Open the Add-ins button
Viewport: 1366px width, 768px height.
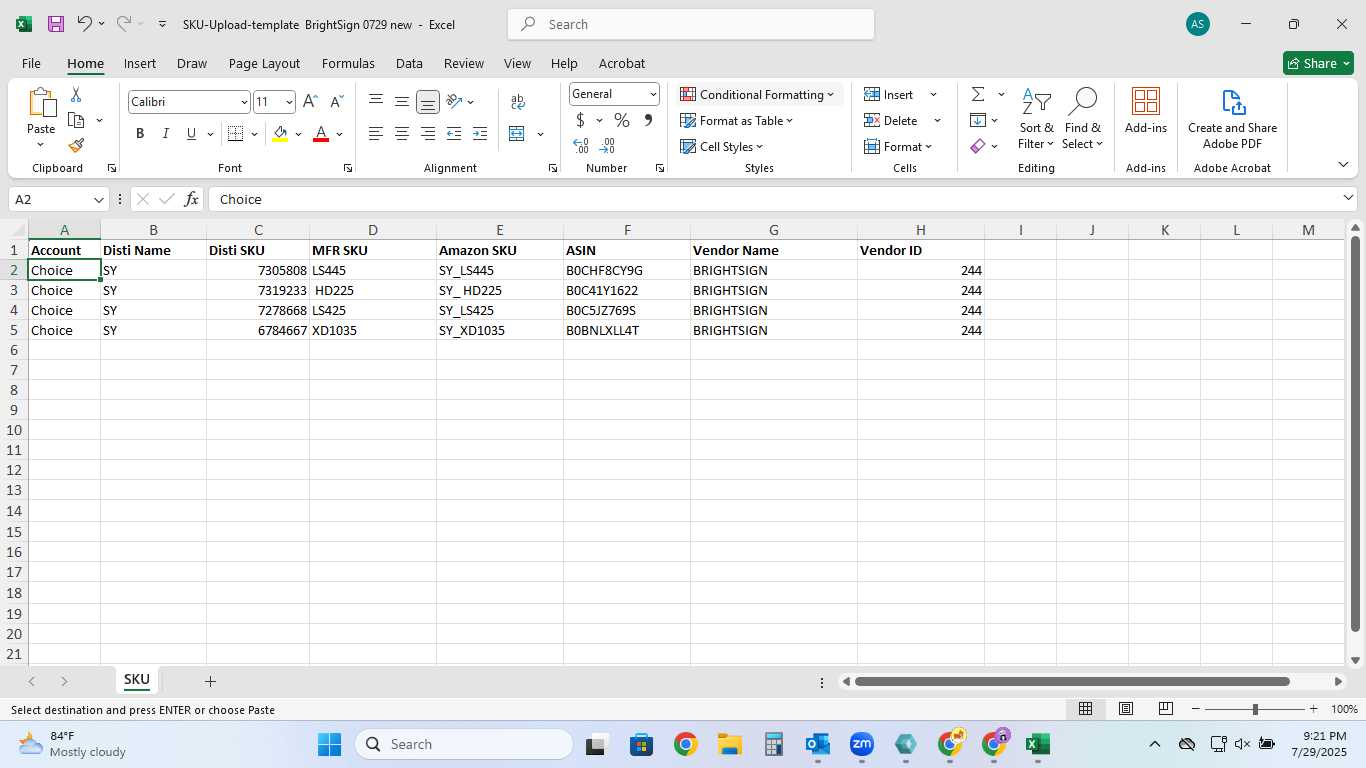[x=1146, y=111]
